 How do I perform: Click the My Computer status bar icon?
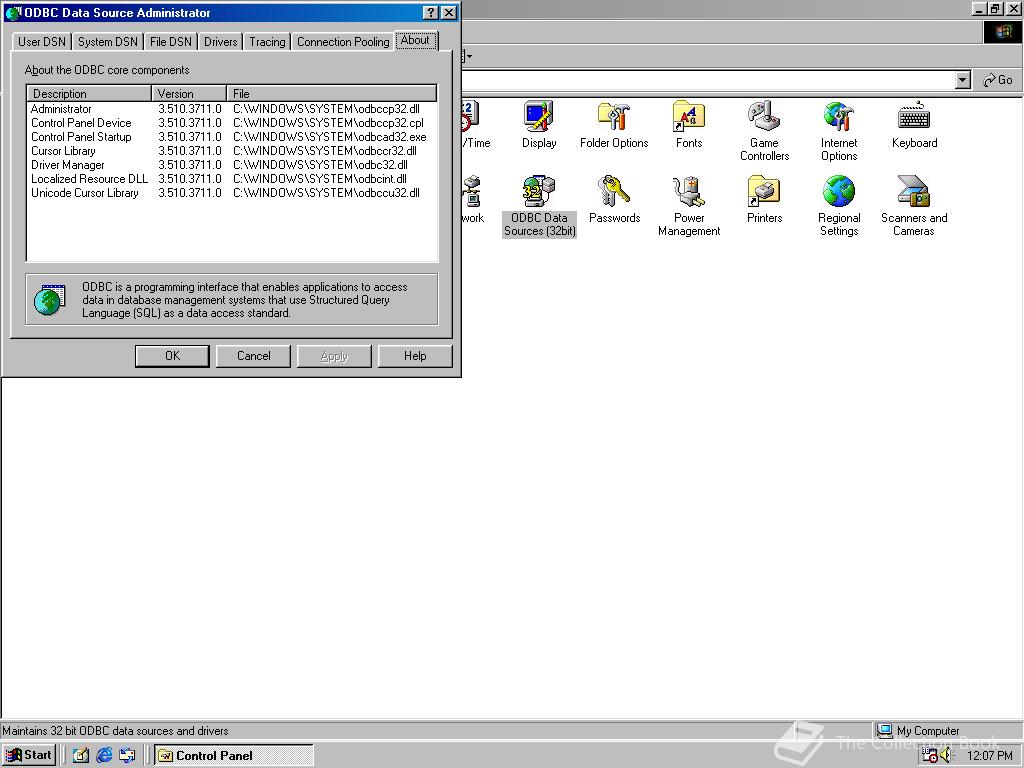pyautogui.click(x=884, y=731)
